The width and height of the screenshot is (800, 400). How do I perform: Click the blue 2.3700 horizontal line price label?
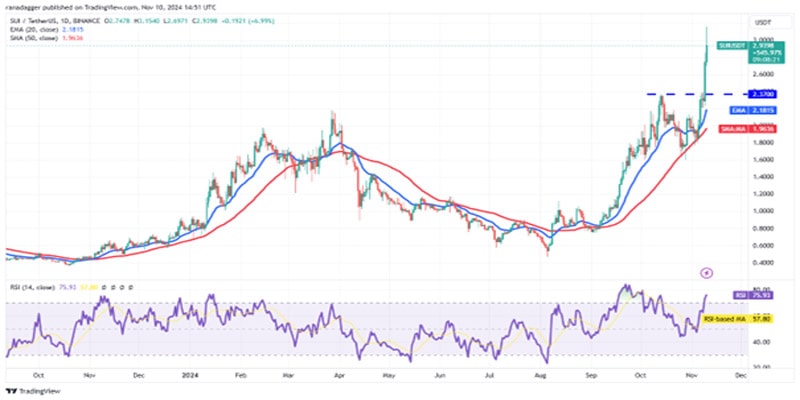coord(763,94)
